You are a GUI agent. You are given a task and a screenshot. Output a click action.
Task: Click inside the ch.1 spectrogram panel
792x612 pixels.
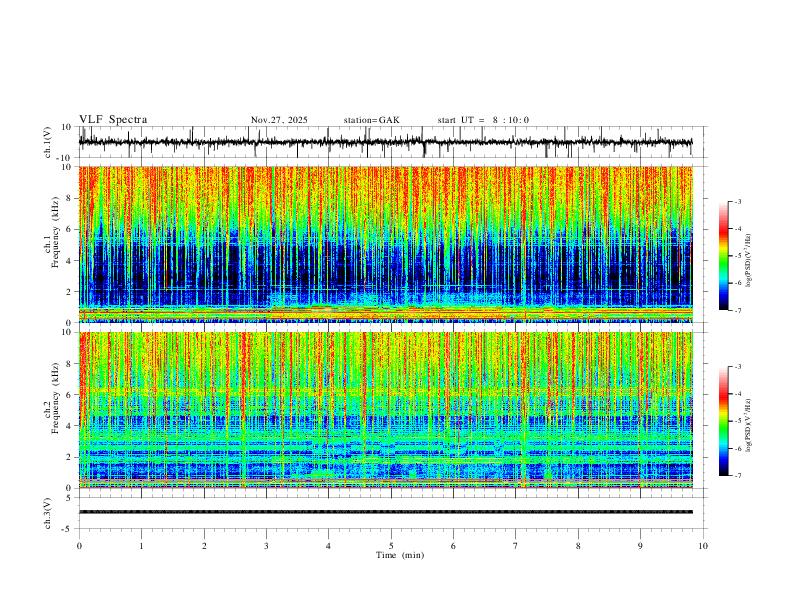pos(385,244)
